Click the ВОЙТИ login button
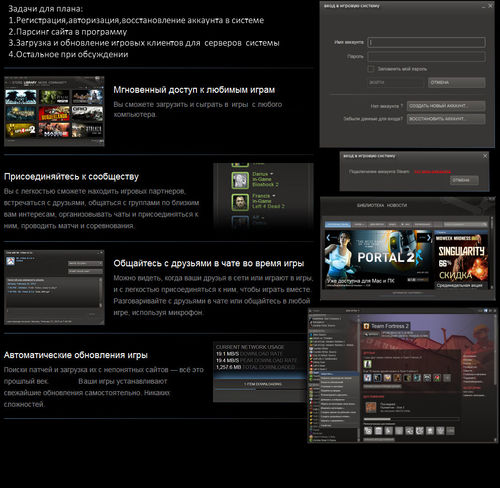The image size is (500, 488). [x=396, y=82]
